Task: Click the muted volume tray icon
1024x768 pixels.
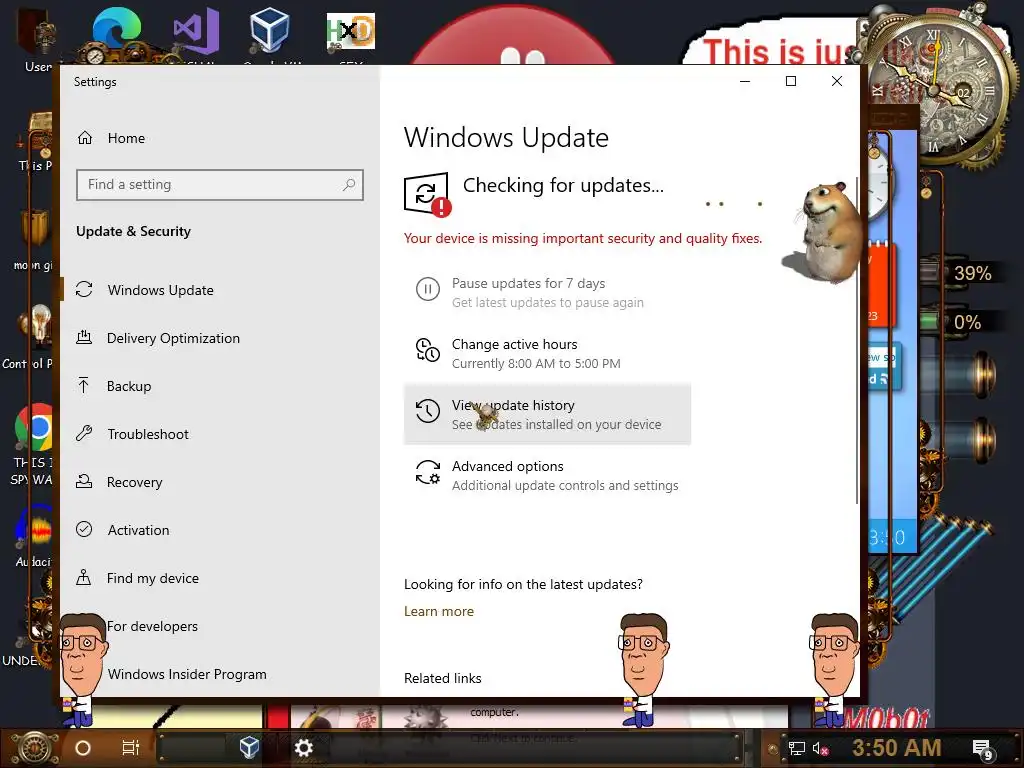Action: click(x=821, y=749)
